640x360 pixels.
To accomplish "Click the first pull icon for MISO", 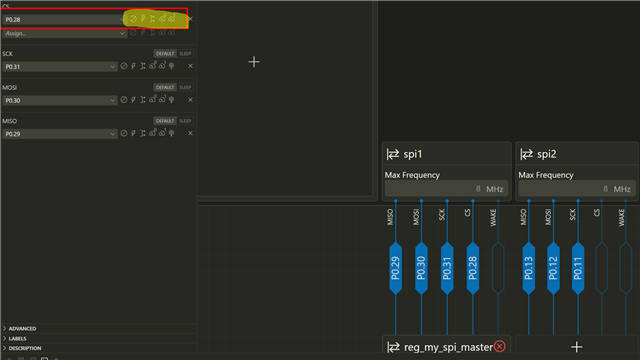I will (153, 133).
